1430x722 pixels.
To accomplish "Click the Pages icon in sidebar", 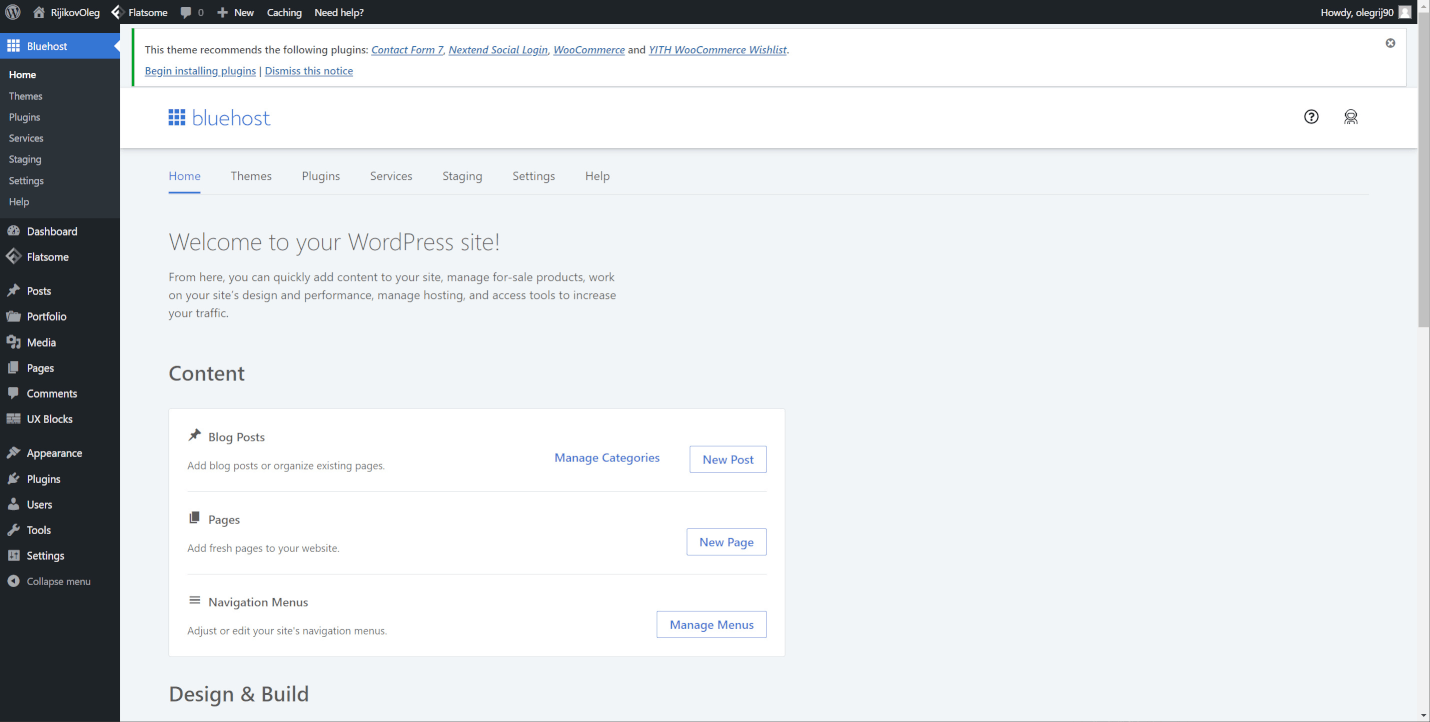I will (13, 368).
